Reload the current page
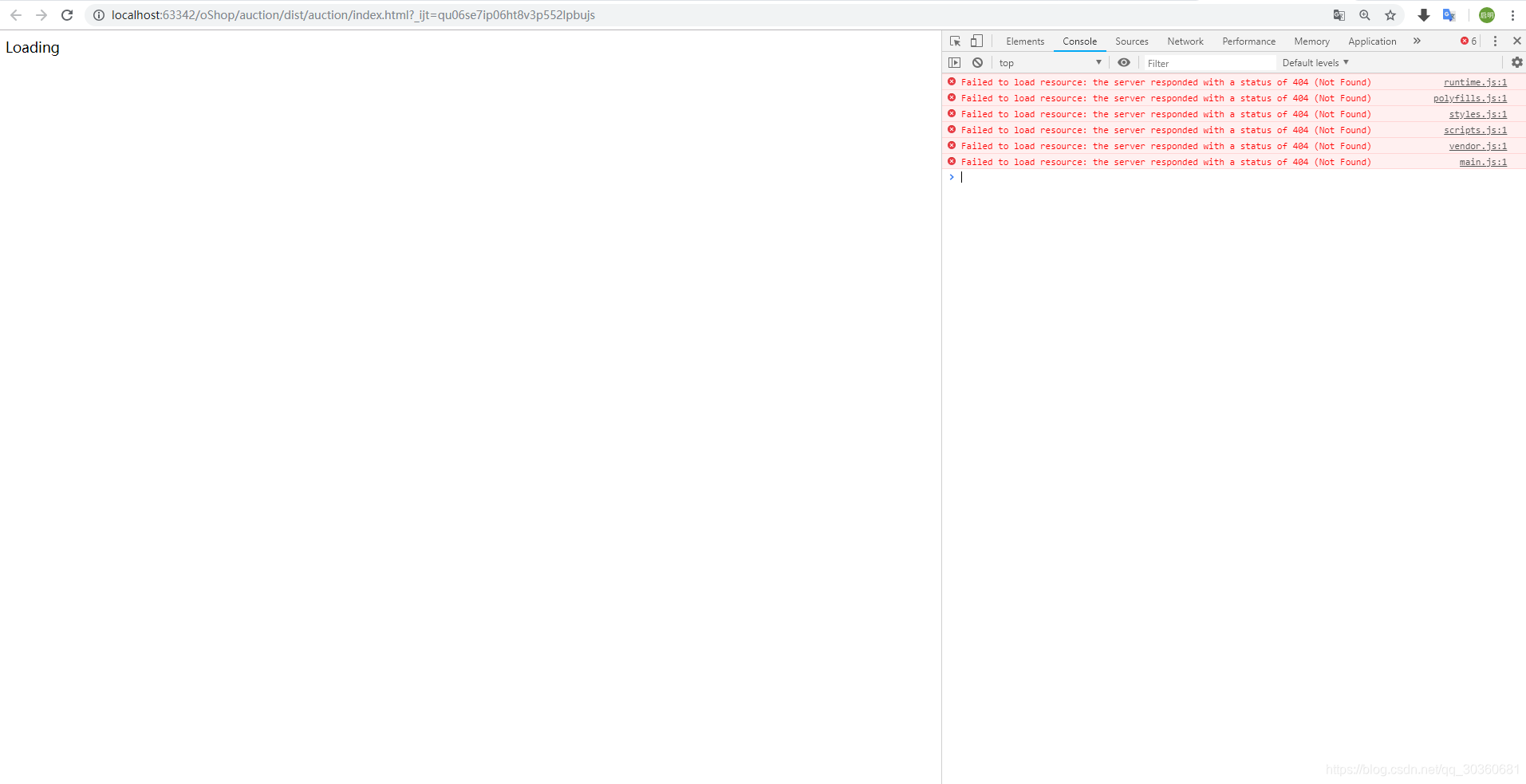Screen dimensions: 1526x784 pyautogui.click(x=67, y=15)
